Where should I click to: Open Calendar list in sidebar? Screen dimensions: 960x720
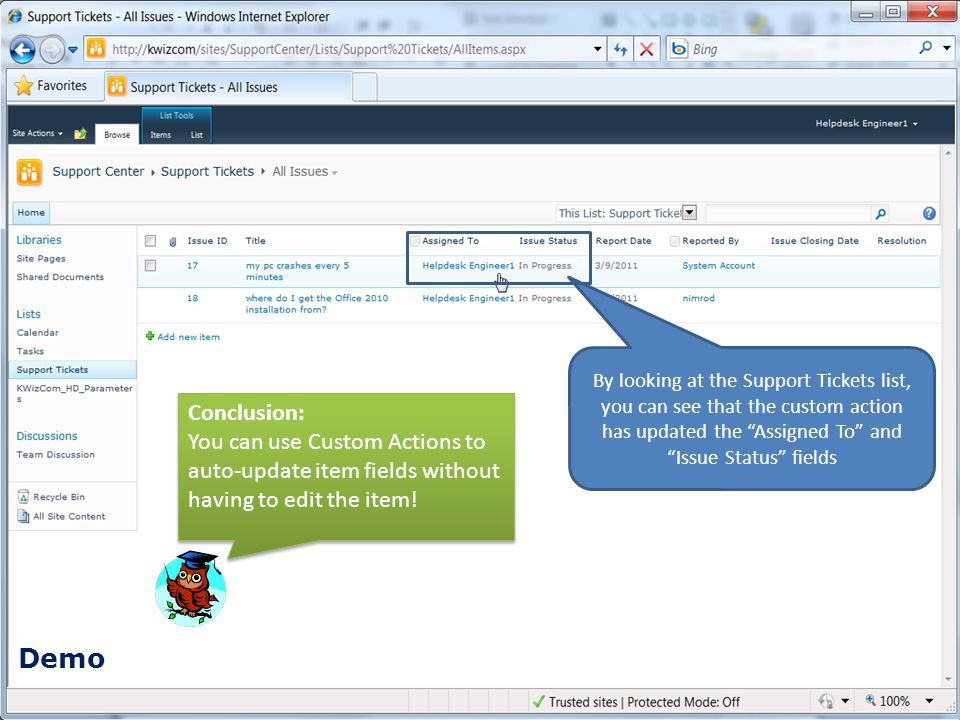(37, 332)
